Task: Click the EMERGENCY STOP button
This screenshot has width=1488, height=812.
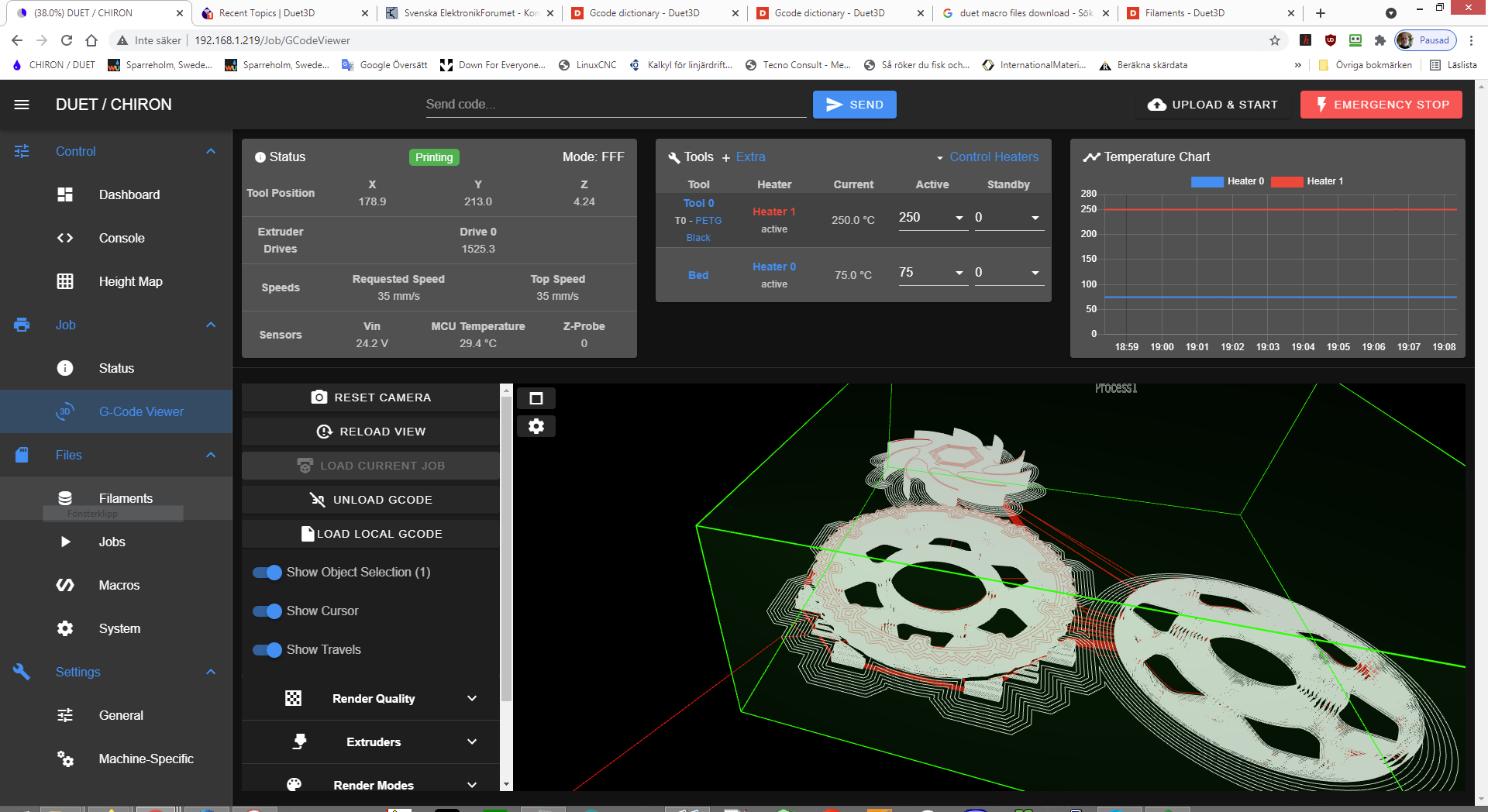Action: tap(1381, 105)
